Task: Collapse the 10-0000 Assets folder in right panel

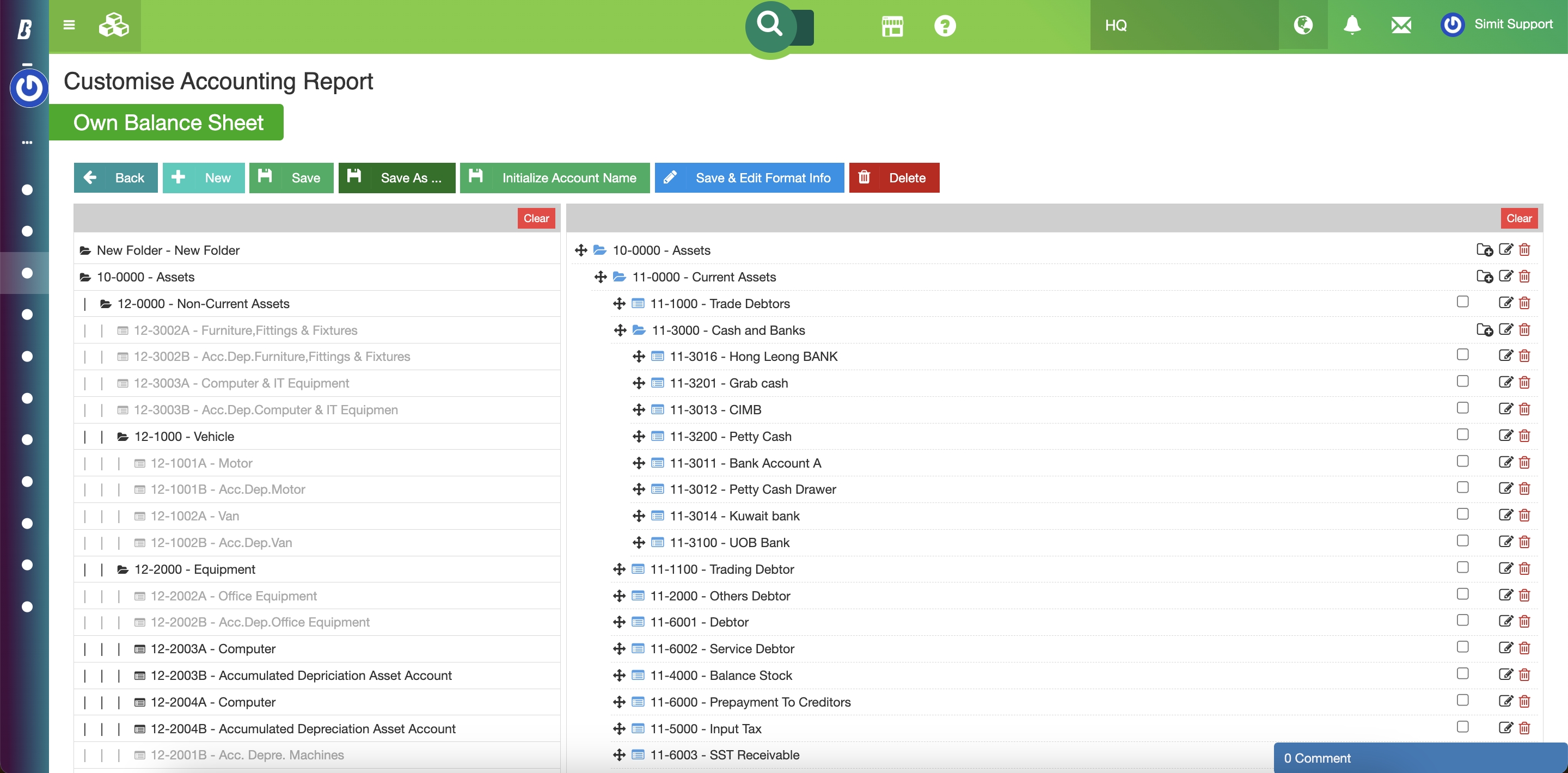Action: point(599,250)
